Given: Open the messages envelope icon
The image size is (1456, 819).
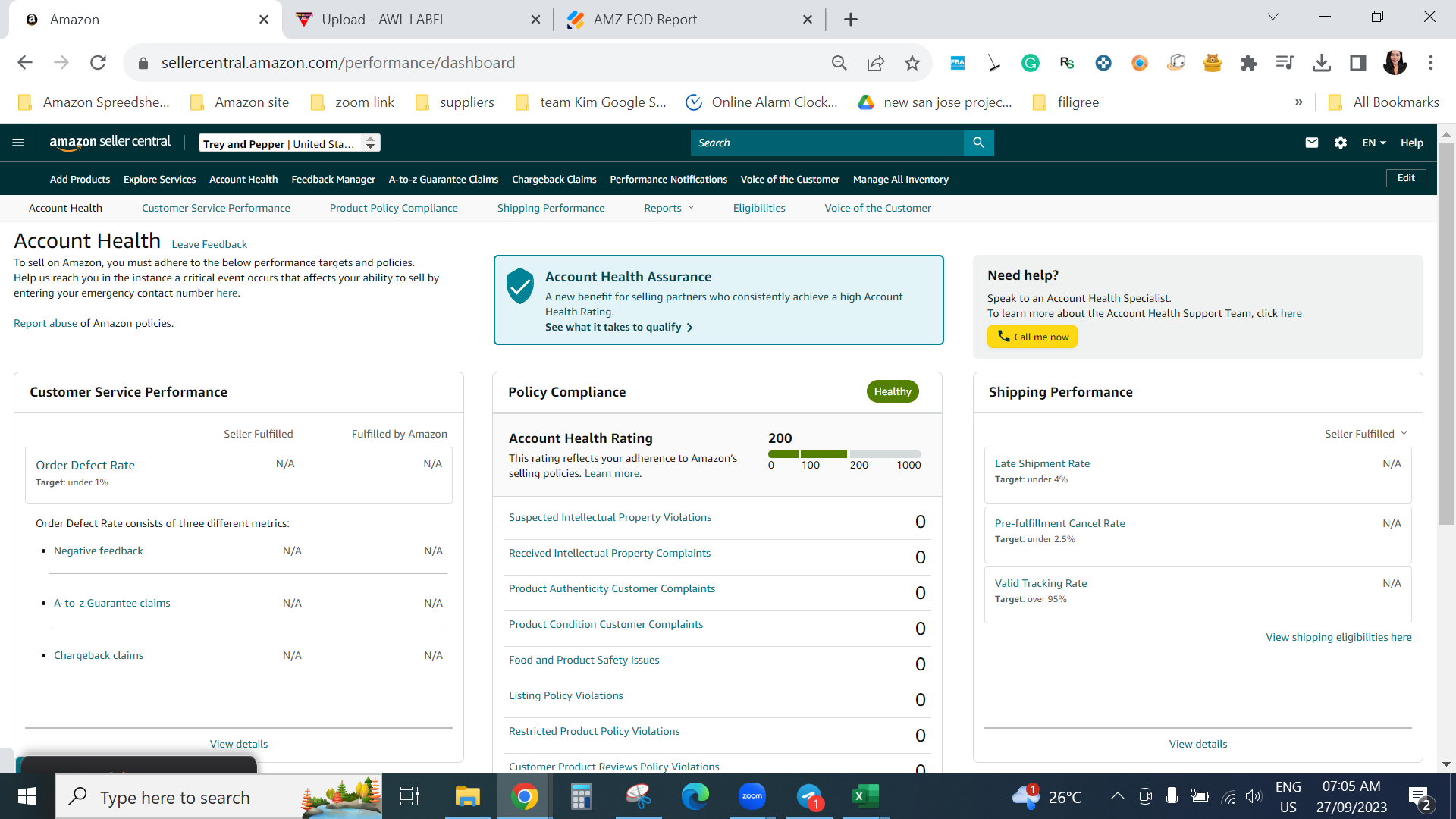Looking at the screenshot, I should click(1312, 143).
